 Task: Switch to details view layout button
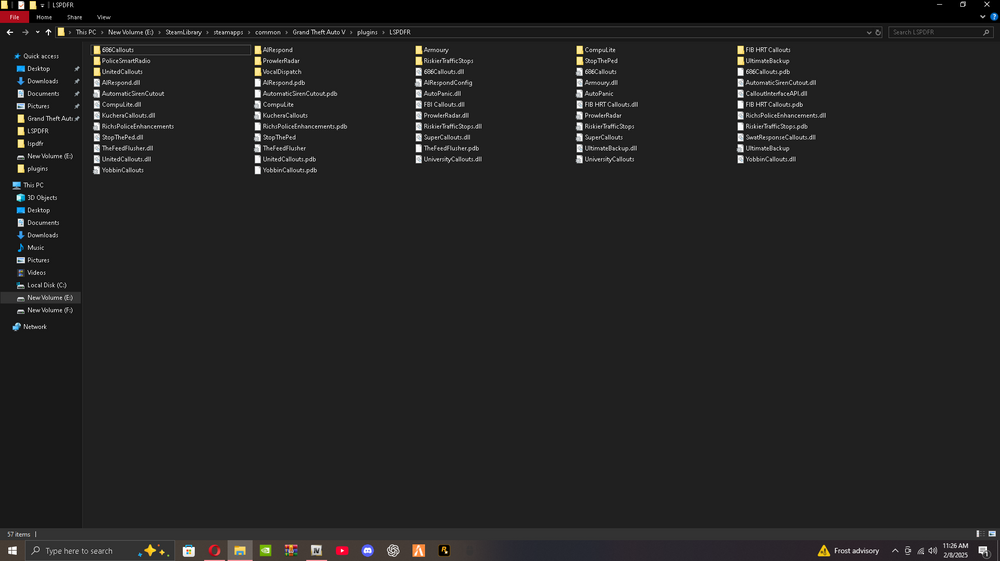(980, 534)
